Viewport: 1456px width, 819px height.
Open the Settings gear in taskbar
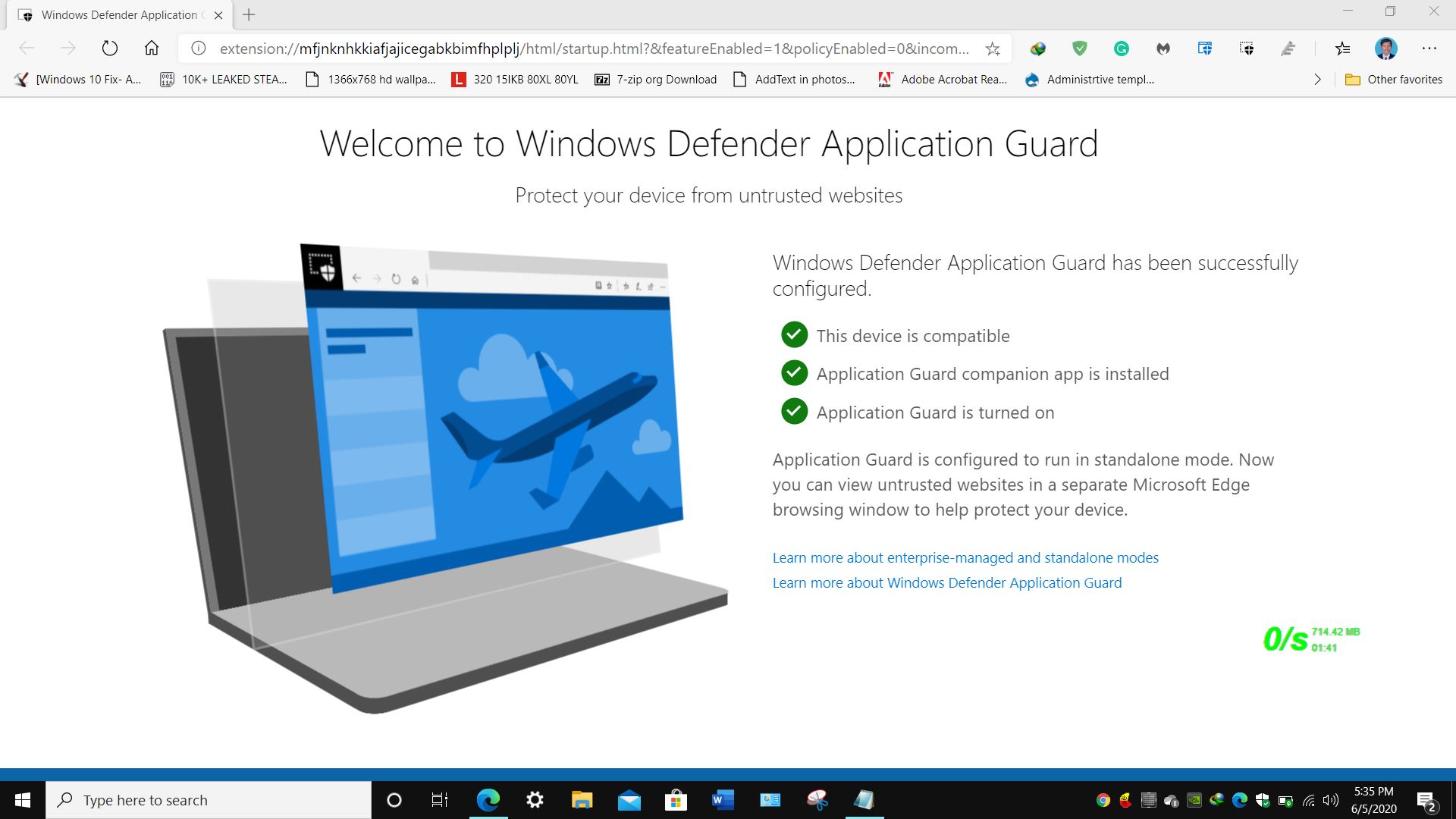(535, 800)
